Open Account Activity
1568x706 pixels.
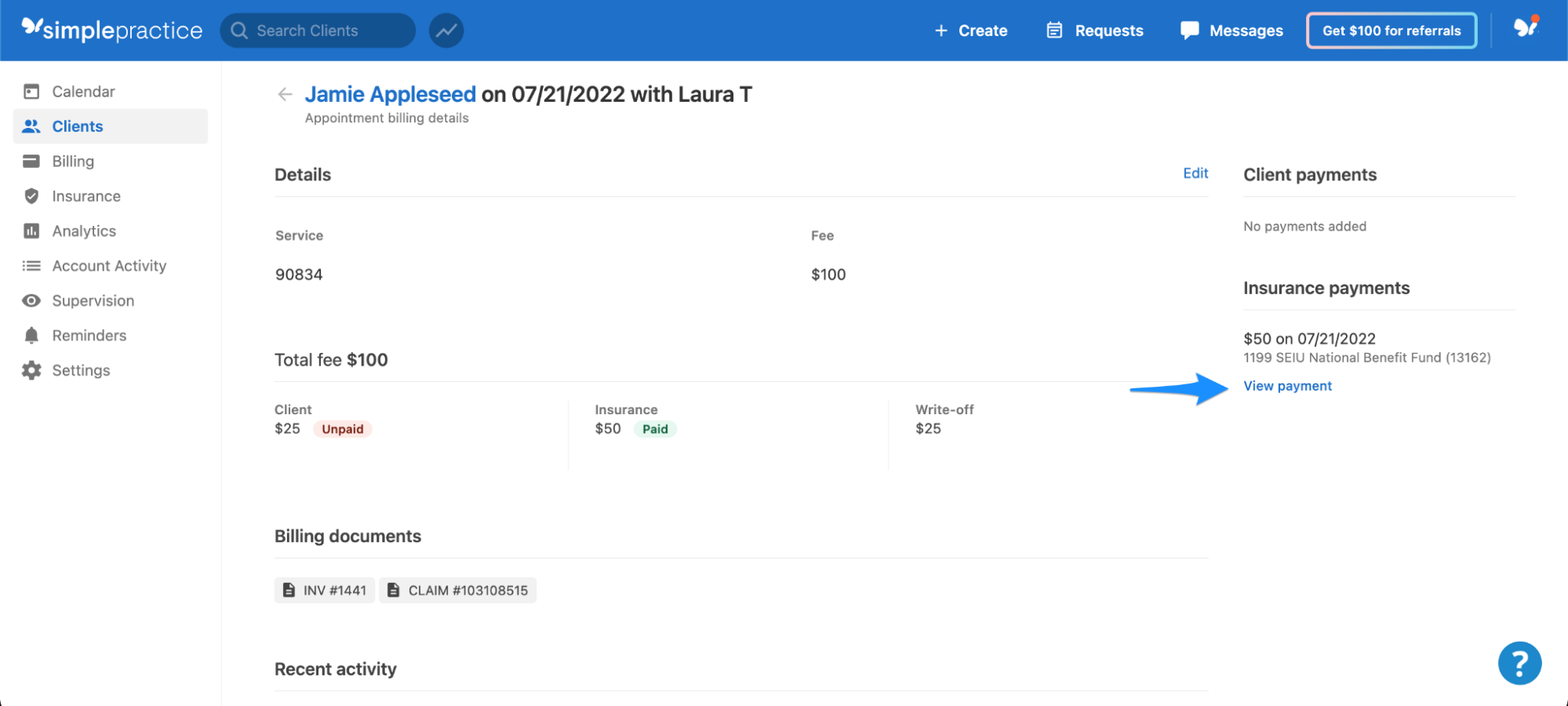tap(108, 265)
